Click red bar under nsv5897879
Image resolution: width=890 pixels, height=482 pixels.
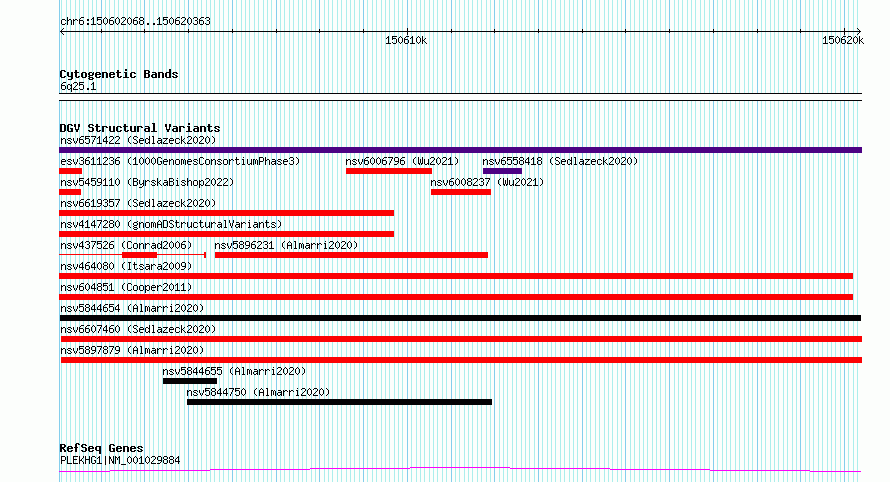461,360
